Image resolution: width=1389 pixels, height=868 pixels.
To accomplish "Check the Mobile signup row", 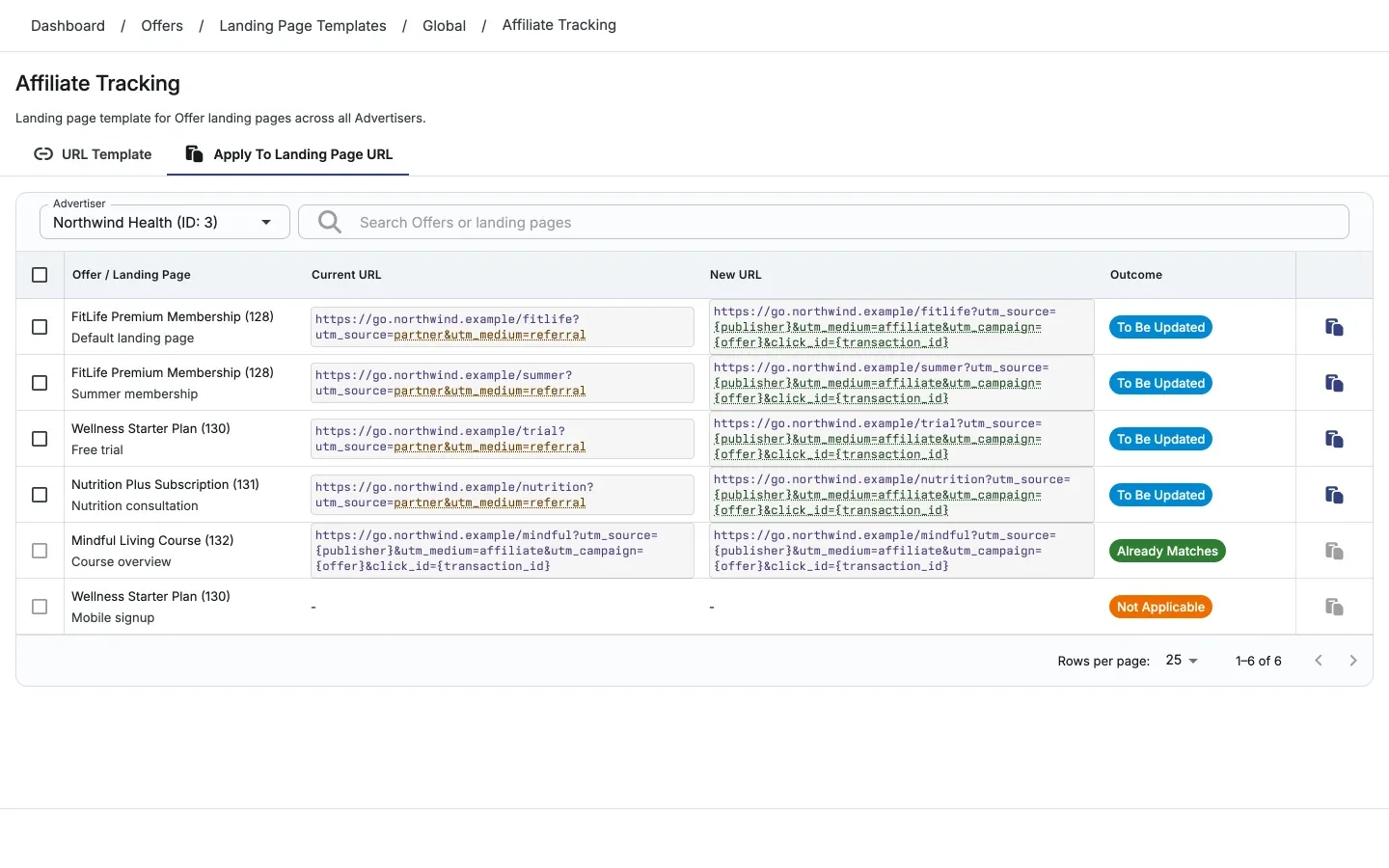I will [x=40, y=607].
